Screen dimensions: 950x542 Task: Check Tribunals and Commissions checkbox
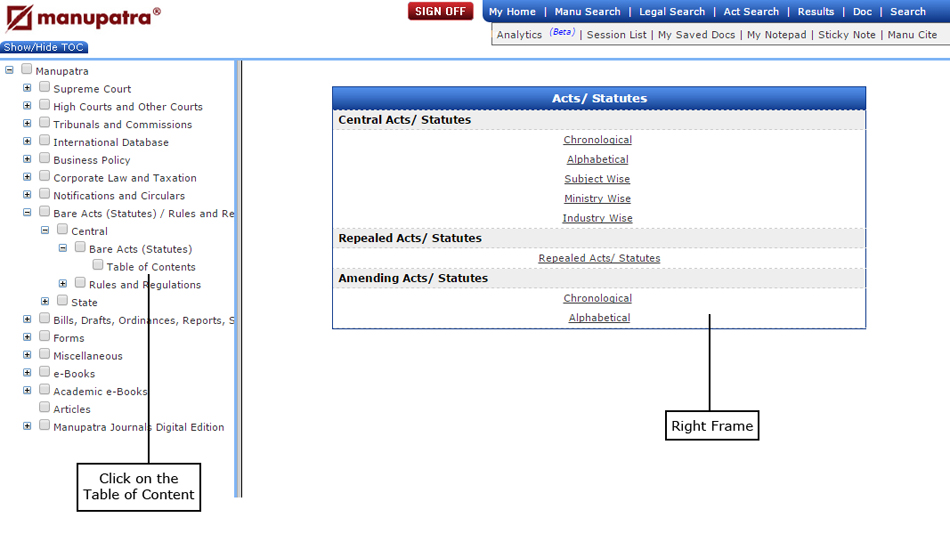pyautogui.click(x=44, y=122)
